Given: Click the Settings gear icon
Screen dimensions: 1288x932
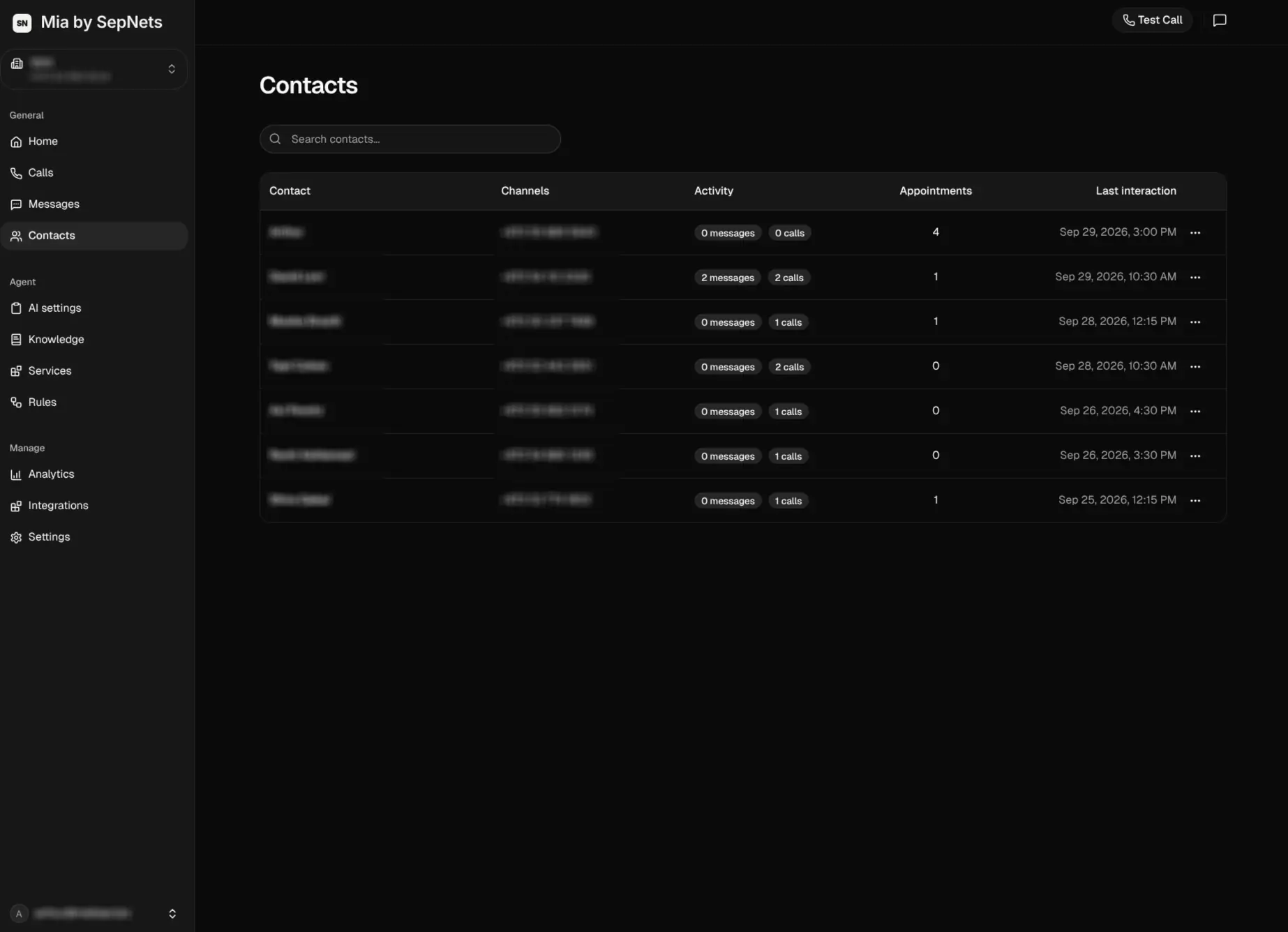Looking at the screenshot, I should [16, 537].
